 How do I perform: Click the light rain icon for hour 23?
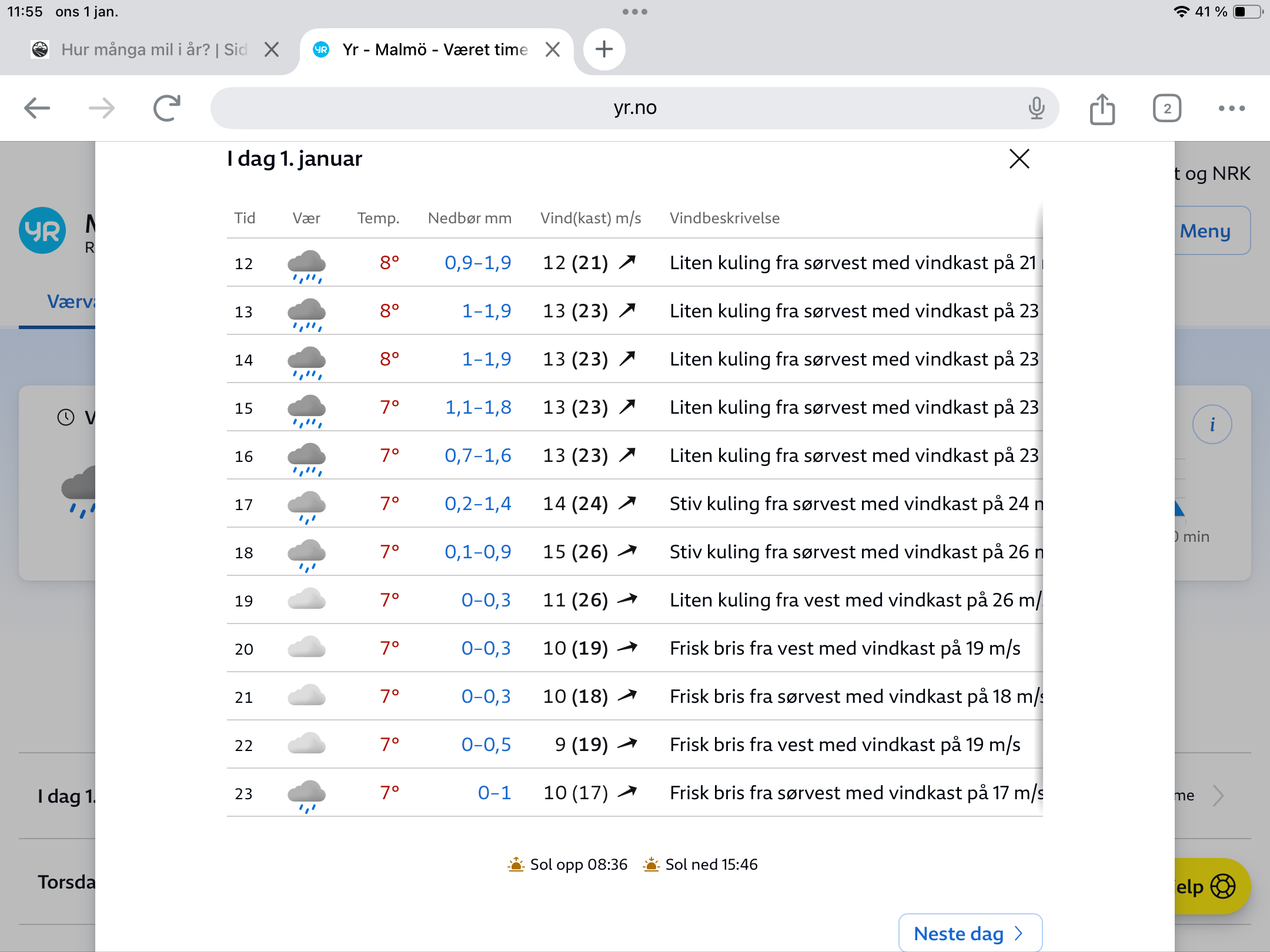tap(306, 796)
